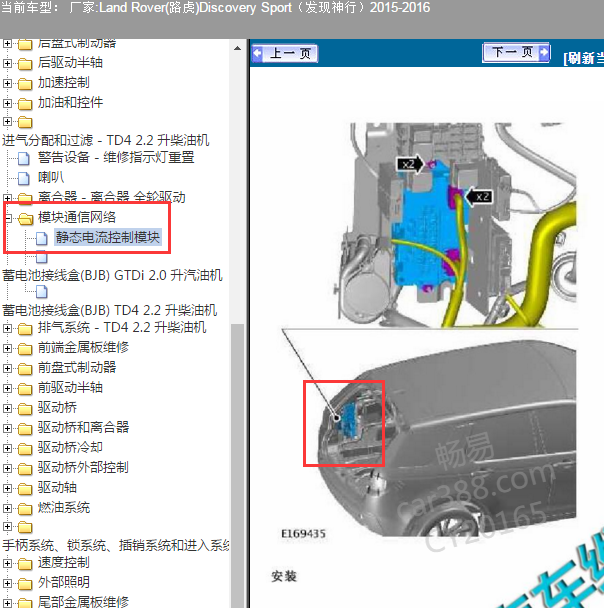Image resolution: width=604 pixels, height=608 pixels.
Task: Expand the 驱动桥 folder node
Action: pyautogui.click(x=7, y=408)
